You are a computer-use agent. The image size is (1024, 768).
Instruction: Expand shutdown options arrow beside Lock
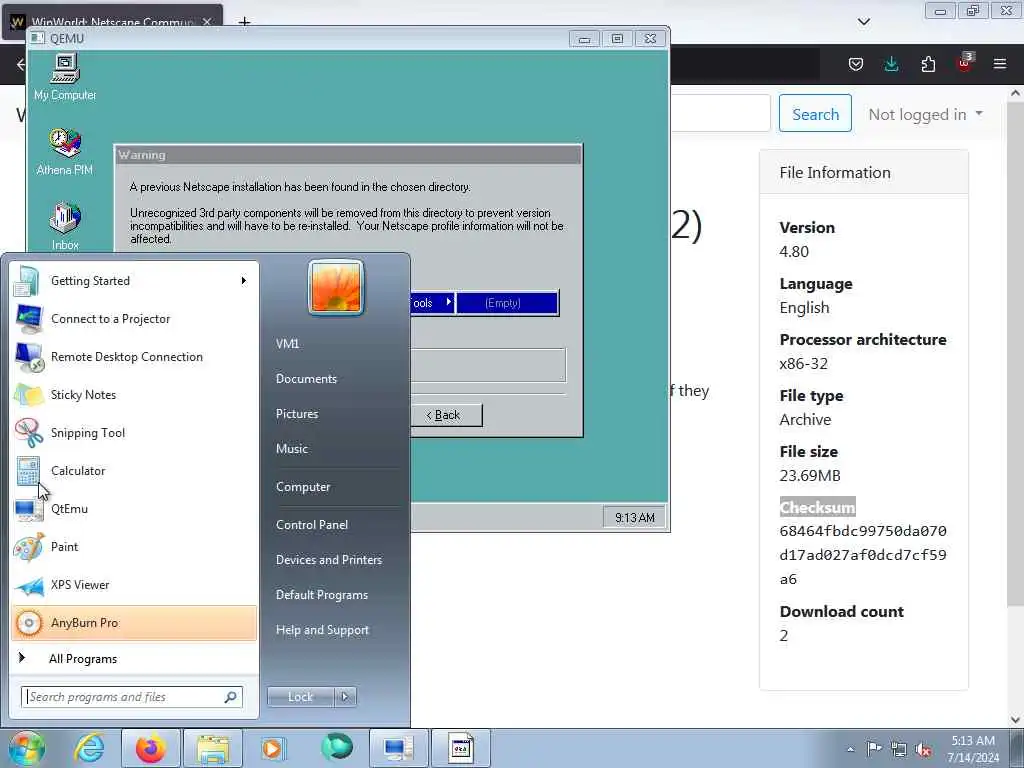tap(345, 697)
